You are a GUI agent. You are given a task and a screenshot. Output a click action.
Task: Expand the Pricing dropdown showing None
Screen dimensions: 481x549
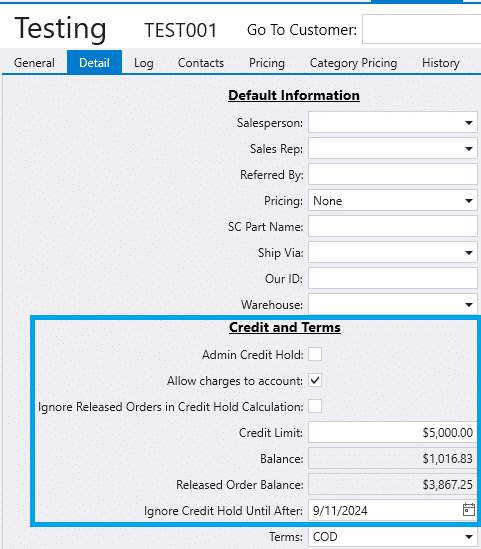coord(469,201)
